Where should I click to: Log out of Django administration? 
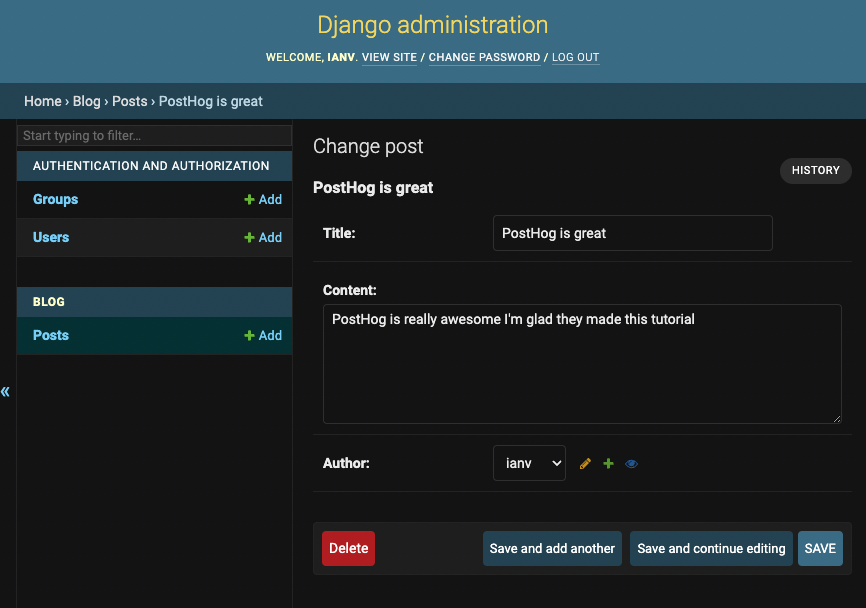pos(575,57)
